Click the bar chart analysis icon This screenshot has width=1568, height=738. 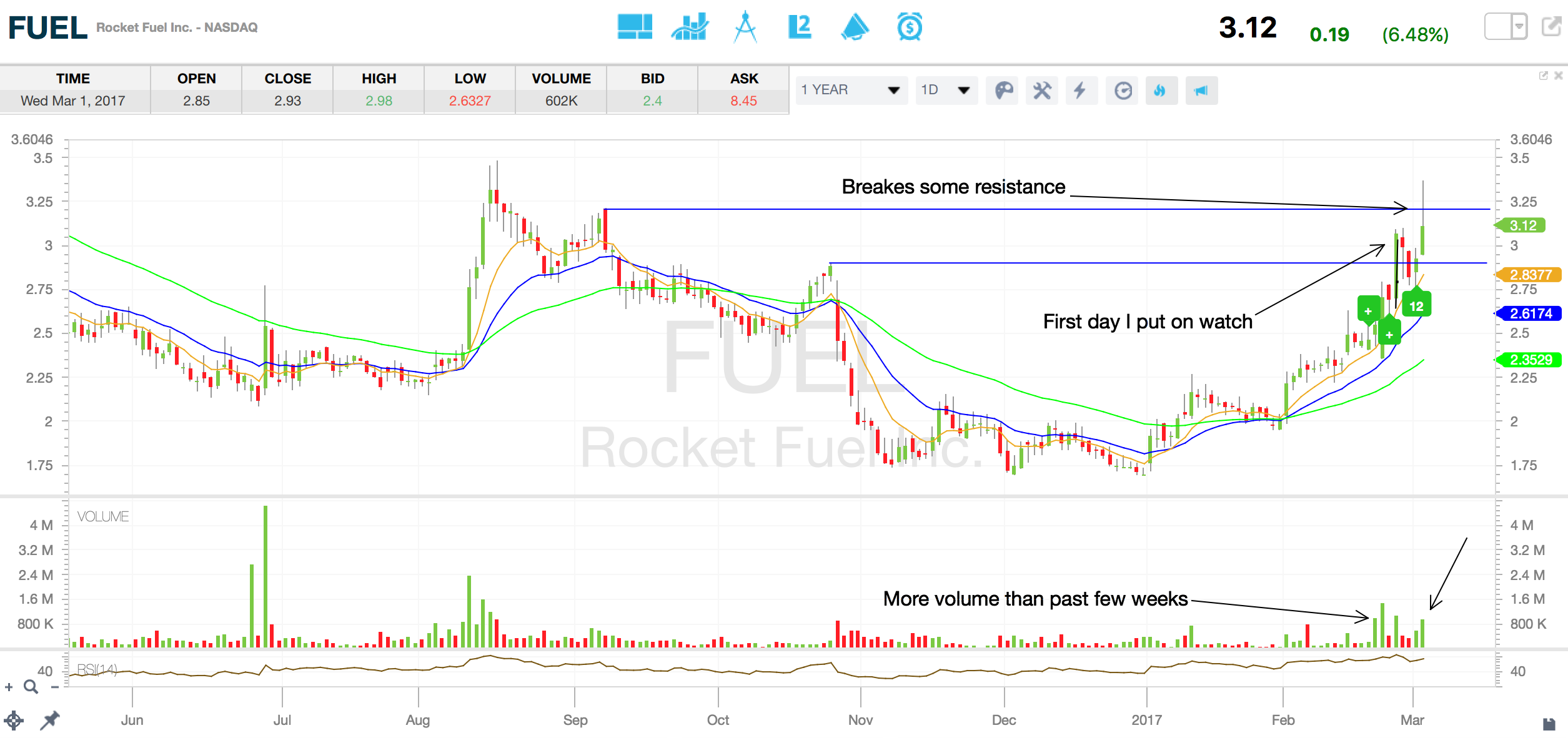click(689, 27)
